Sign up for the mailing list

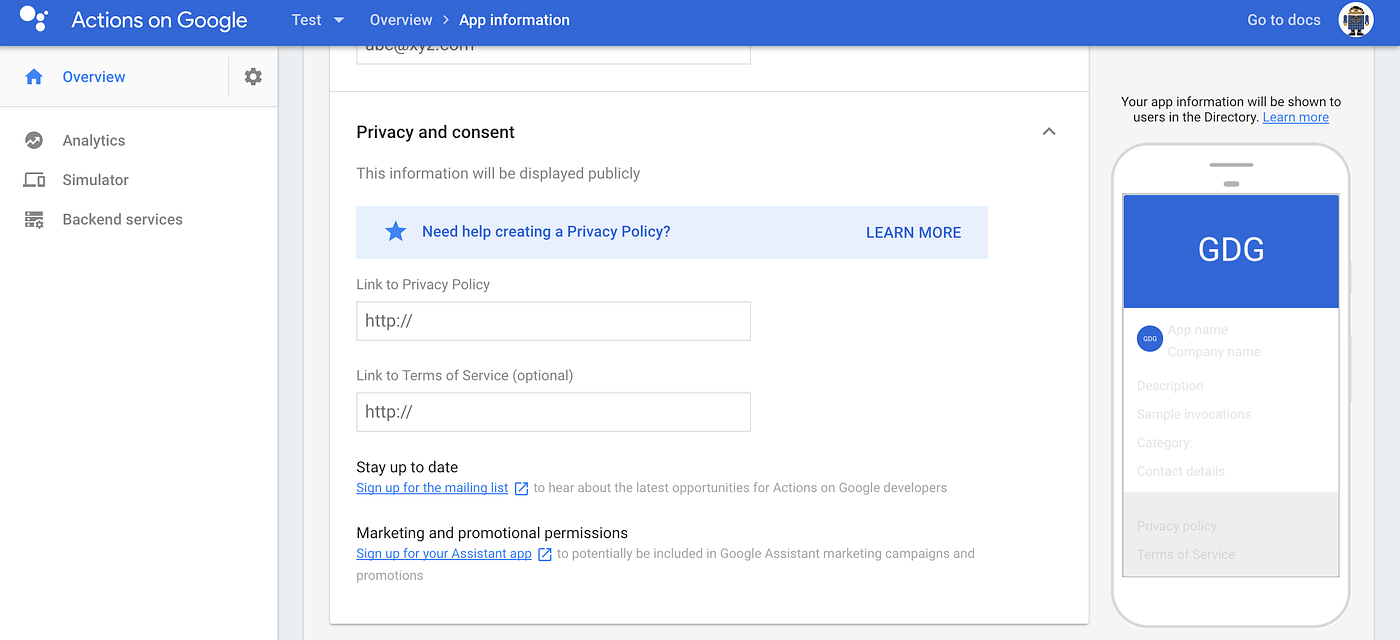(431, 487)
